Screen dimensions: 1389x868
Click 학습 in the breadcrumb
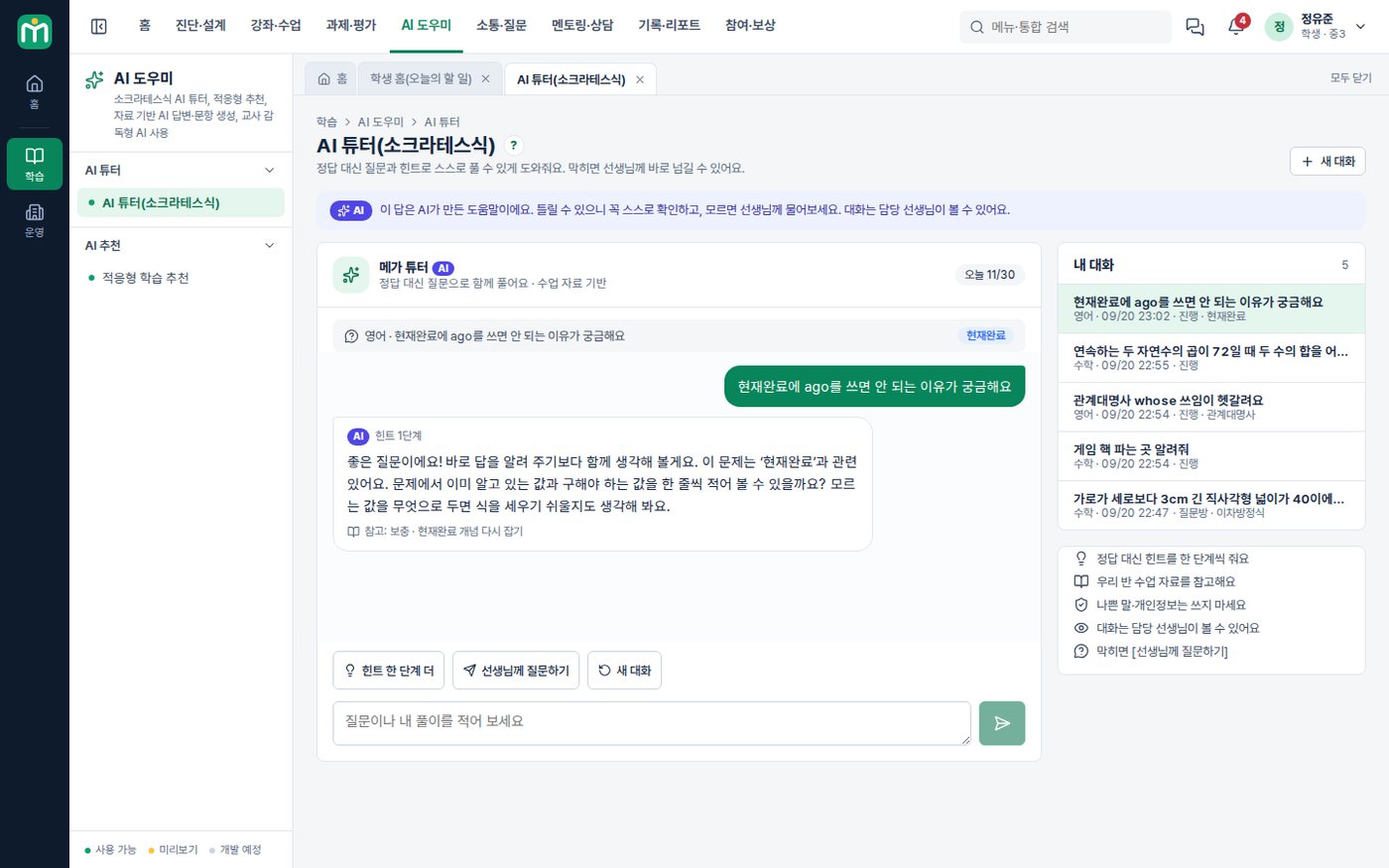(326, 122)
